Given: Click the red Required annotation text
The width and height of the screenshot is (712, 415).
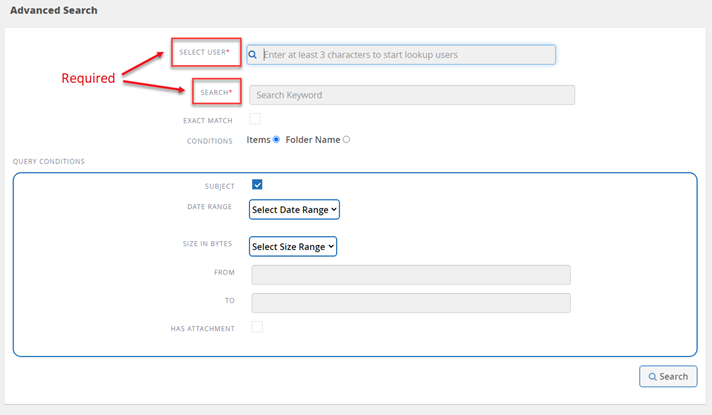Looking at the screenshot, I should 88,78.
